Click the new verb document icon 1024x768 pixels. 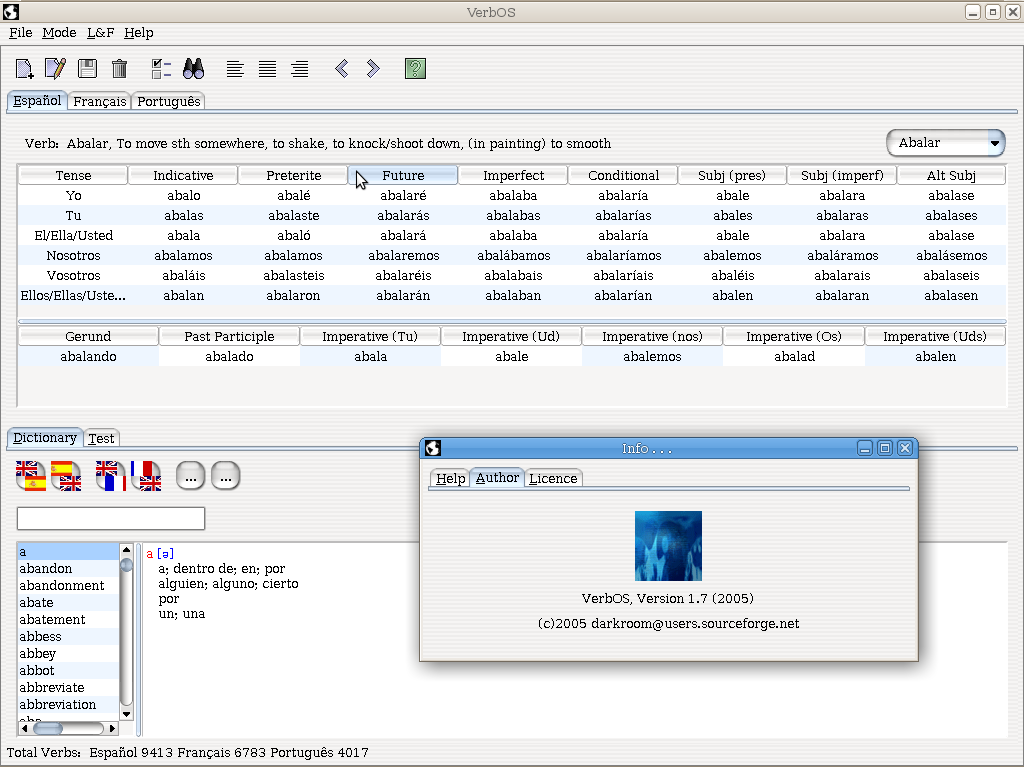pos(25,69)
